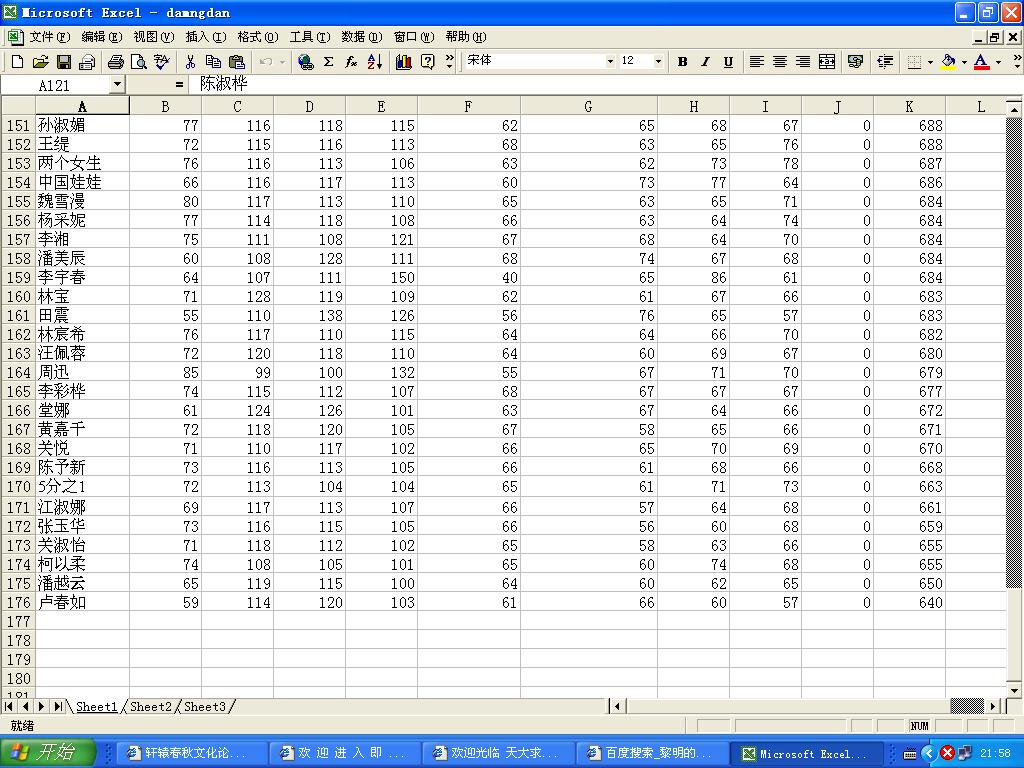
Task: Expand the Name Box dropdown arrow
Action: [117, 85]
